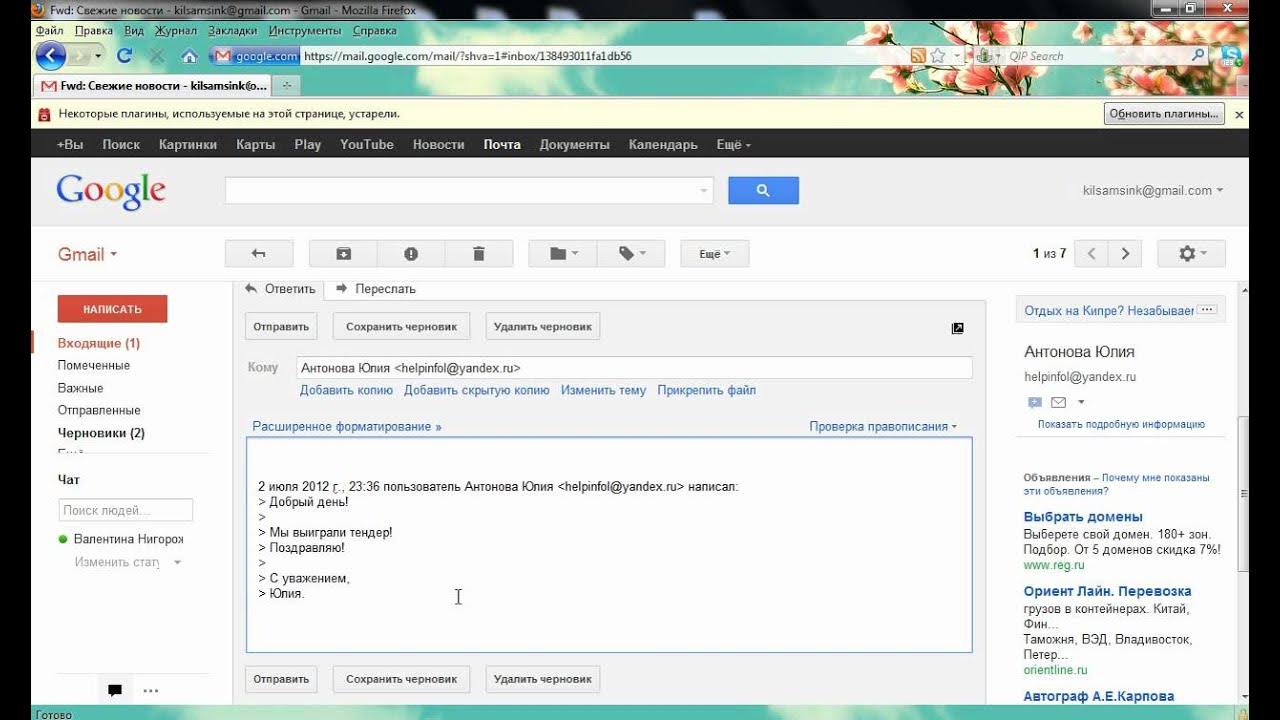Click the chat icon under helpinfol@yandex.ru
Viewport: 1280px width, 720px height.
pyautogui.click(x=1034, y=403)
